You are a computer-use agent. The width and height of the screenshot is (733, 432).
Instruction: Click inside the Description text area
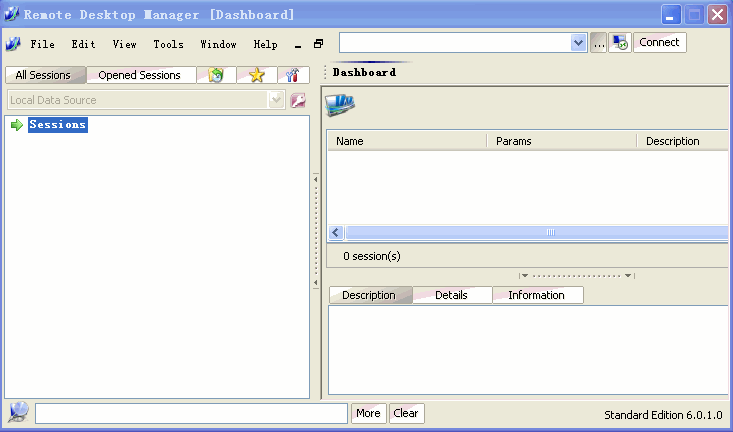pyautogui.click(x=528, y=350)
